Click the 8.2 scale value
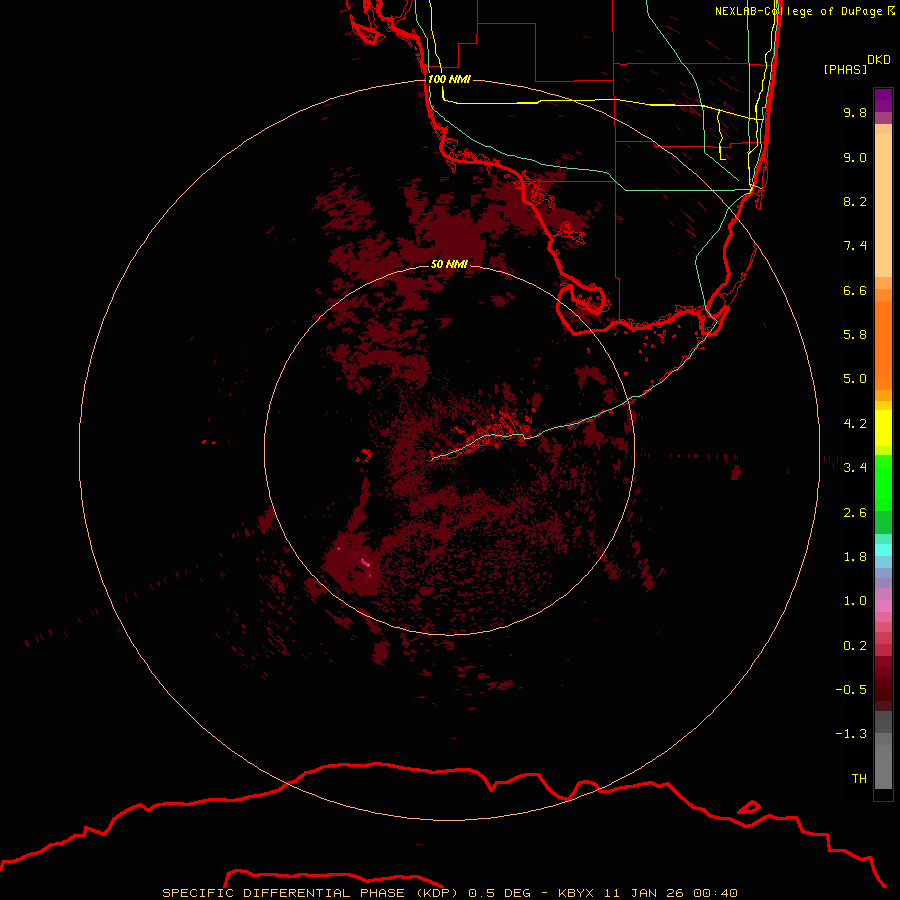 855,201
